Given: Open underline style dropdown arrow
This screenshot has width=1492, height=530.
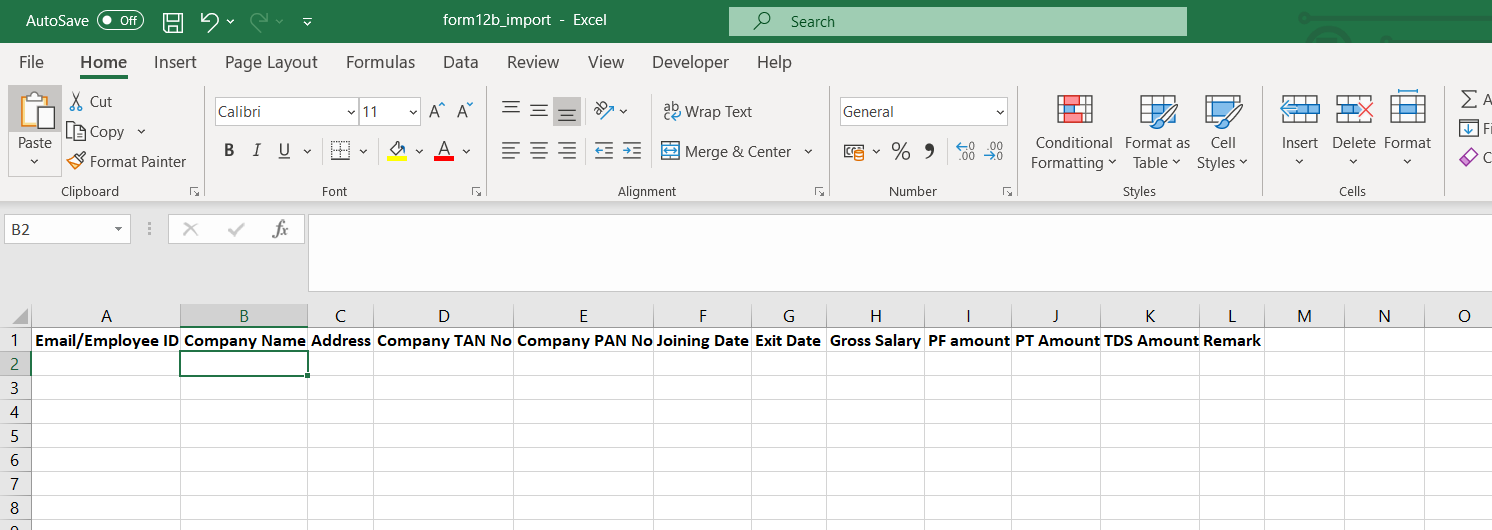Looking at the screenshot, I should (307, 152).
